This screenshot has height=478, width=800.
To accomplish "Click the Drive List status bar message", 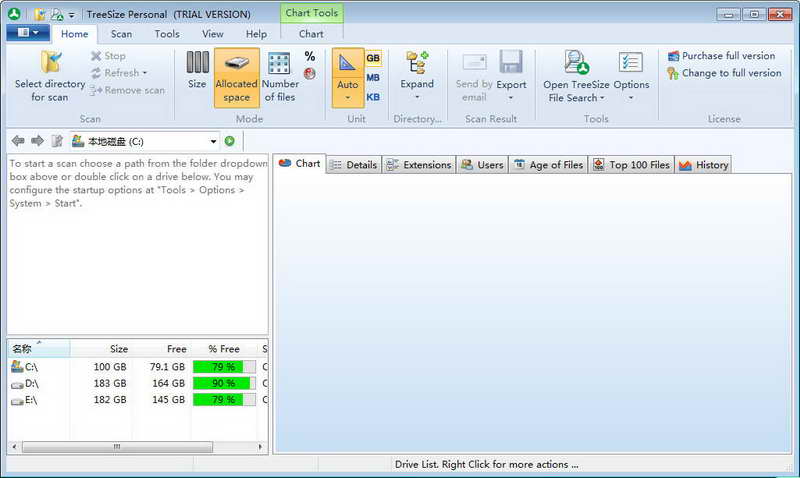I will tap(486, 464).
